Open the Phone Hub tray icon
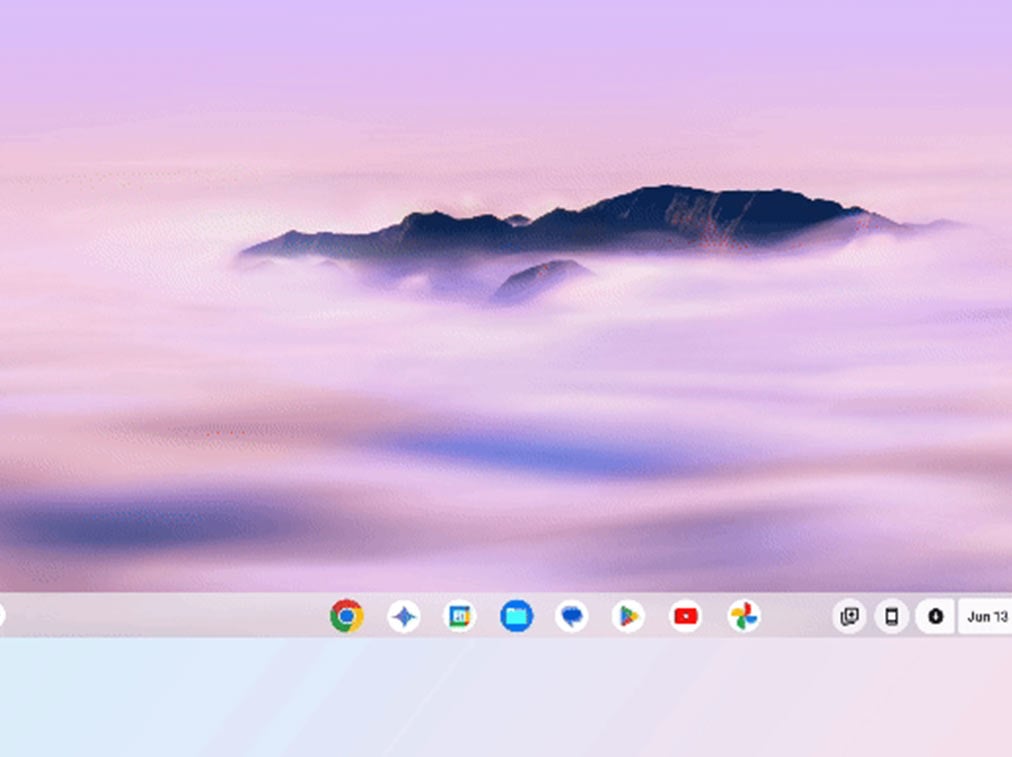Screen dimensions: 1012x757 (892, 616)
